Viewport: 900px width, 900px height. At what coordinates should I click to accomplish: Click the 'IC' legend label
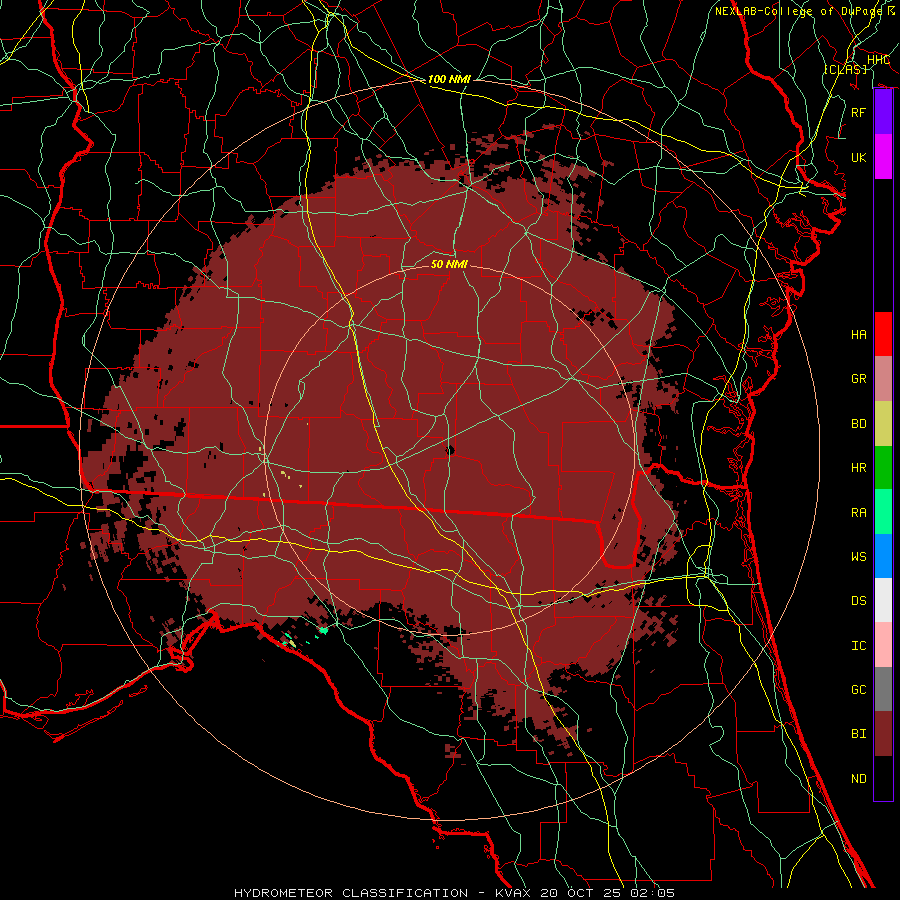[x=859, y=646]
